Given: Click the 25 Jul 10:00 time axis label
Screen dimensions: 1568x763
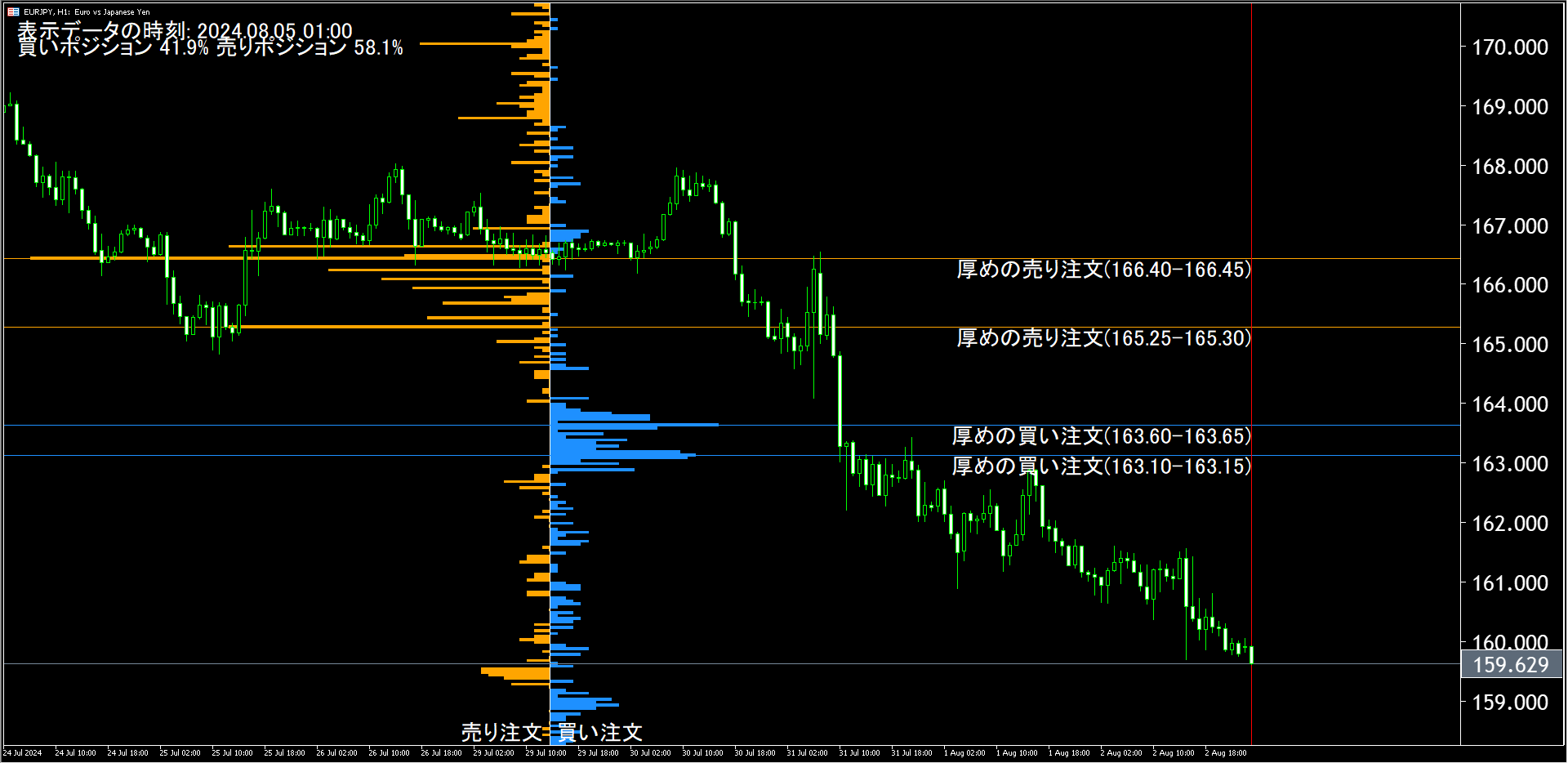Looking at the screenshot, I should click(x=232, y=753).
